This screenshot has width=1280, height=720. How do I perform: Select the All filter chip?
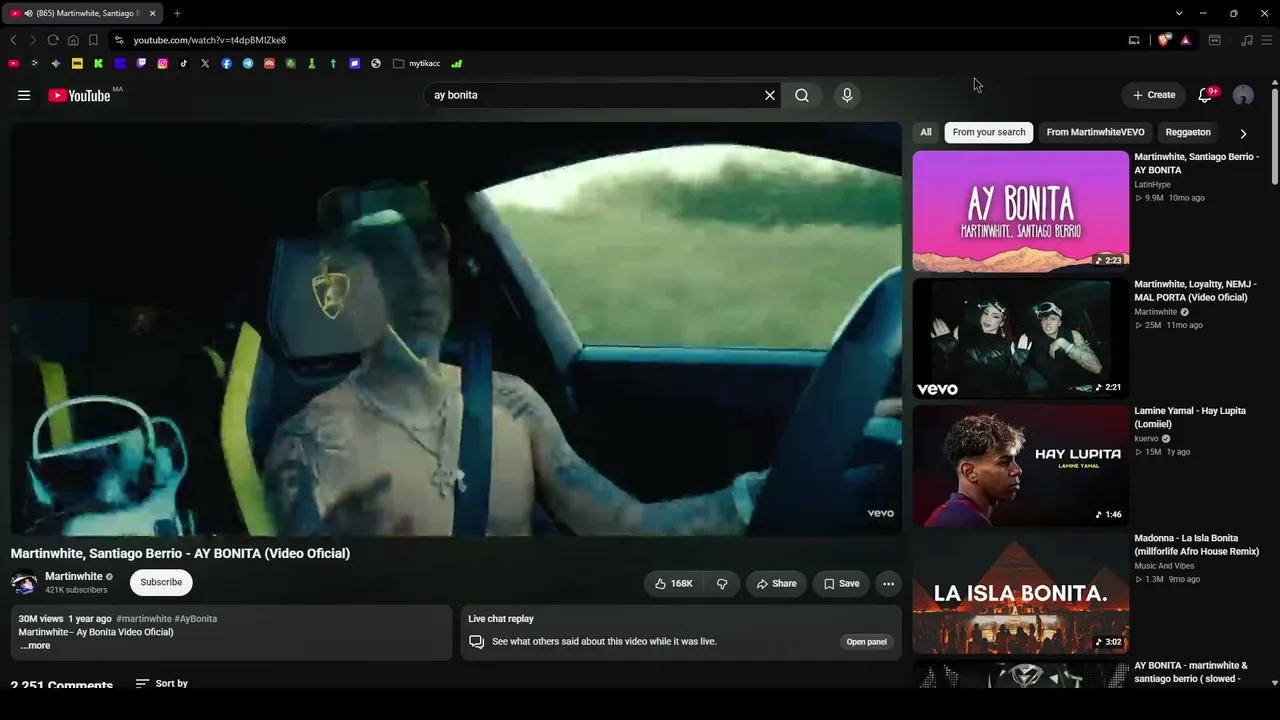pos(926,132)
